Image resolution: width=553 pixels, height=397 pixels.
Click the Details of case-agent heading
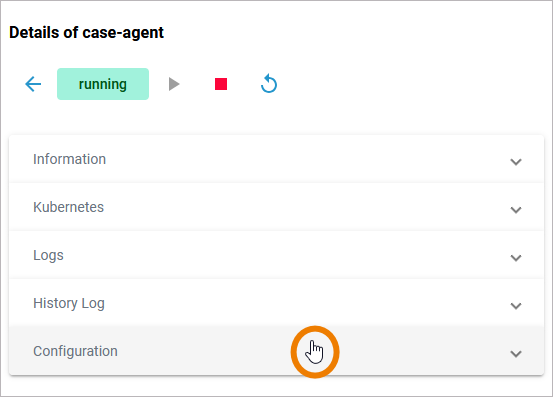tap(86, 32)
